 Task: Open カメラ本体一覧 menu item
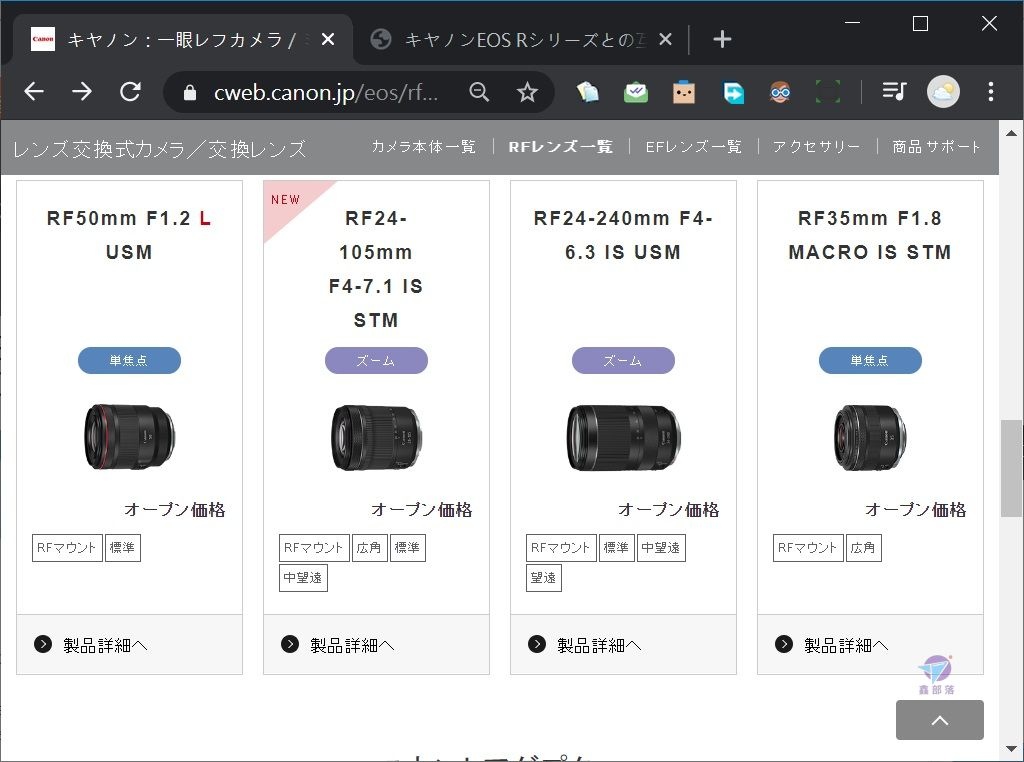(423, 147)
